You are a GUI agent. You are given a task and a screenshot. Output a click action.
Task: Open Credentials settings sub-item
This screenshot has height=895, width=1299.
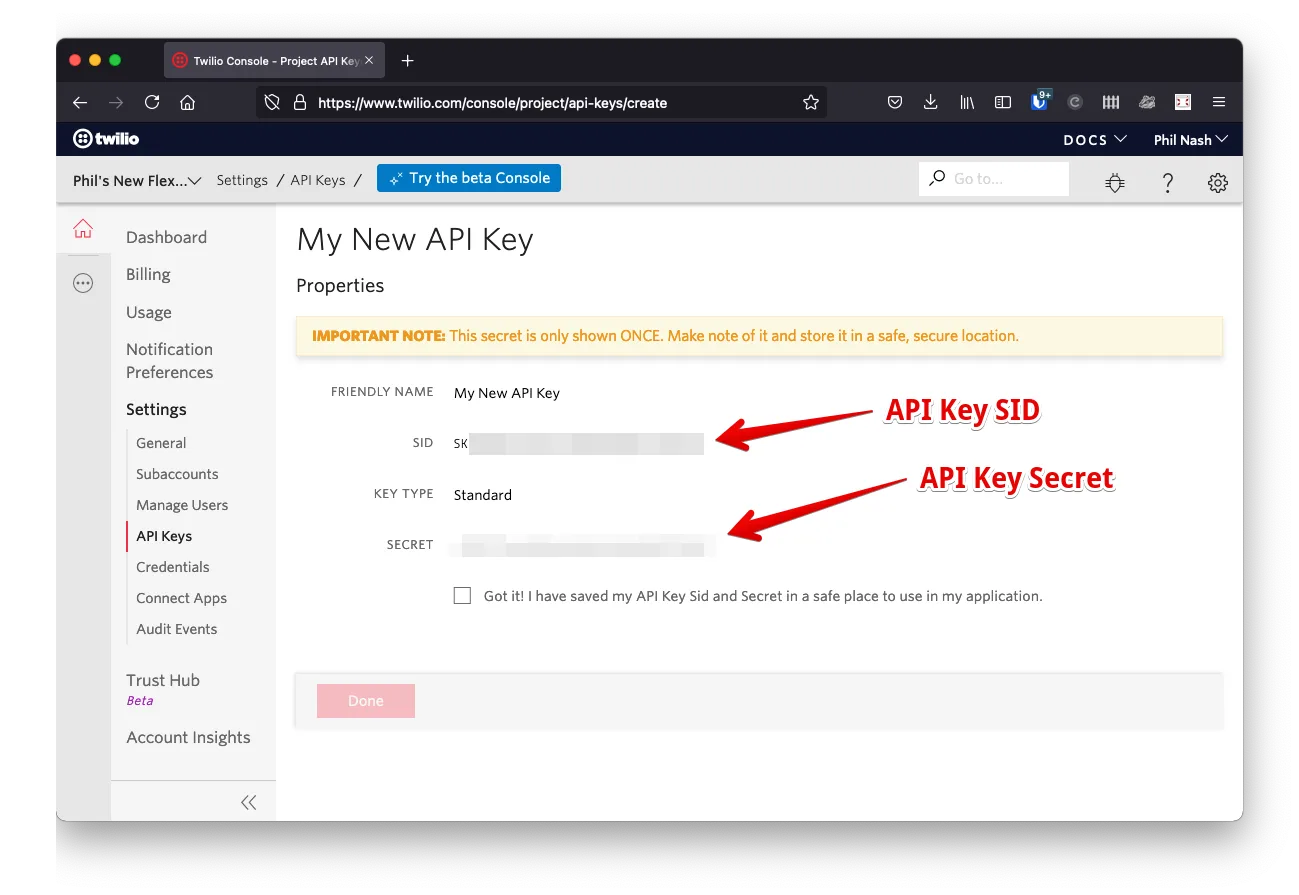pyautogui.click(x=173, y=567)
